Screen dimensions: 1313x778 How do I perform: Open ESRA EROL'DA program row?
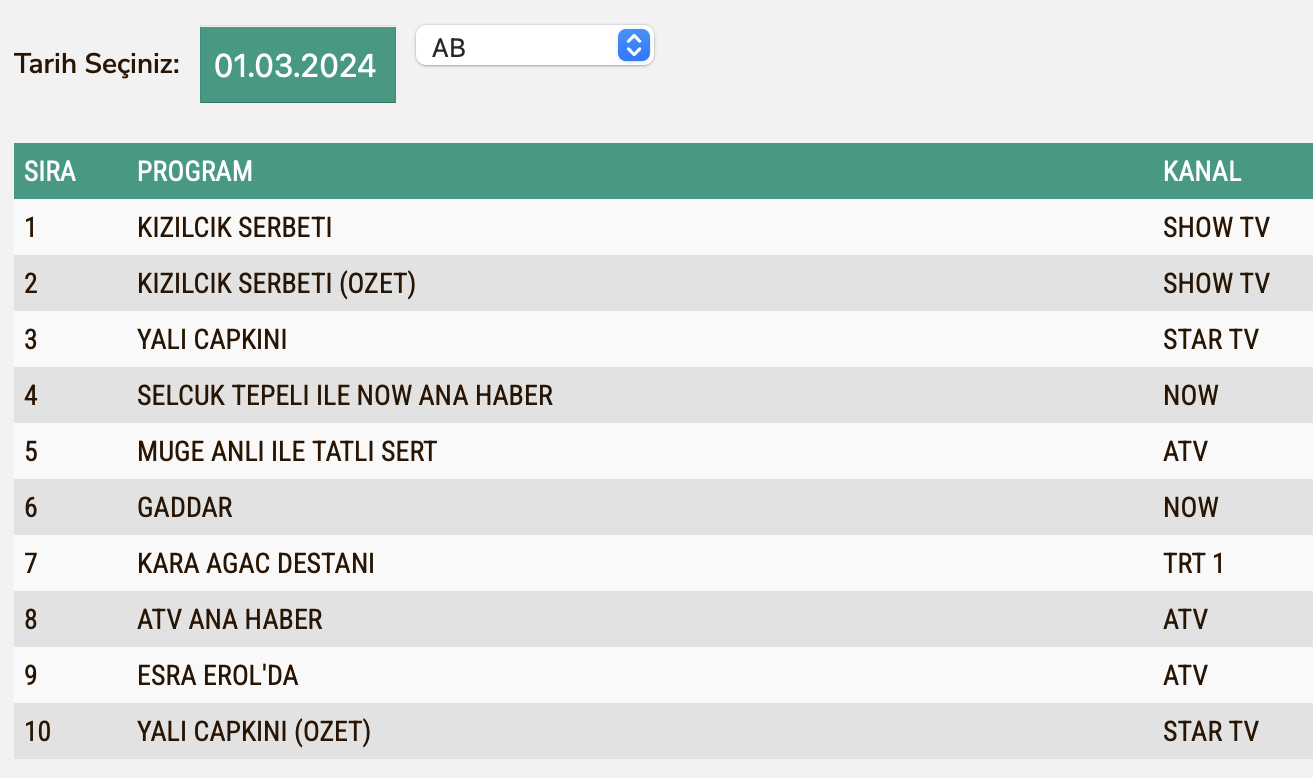click(x=217, y=675)
